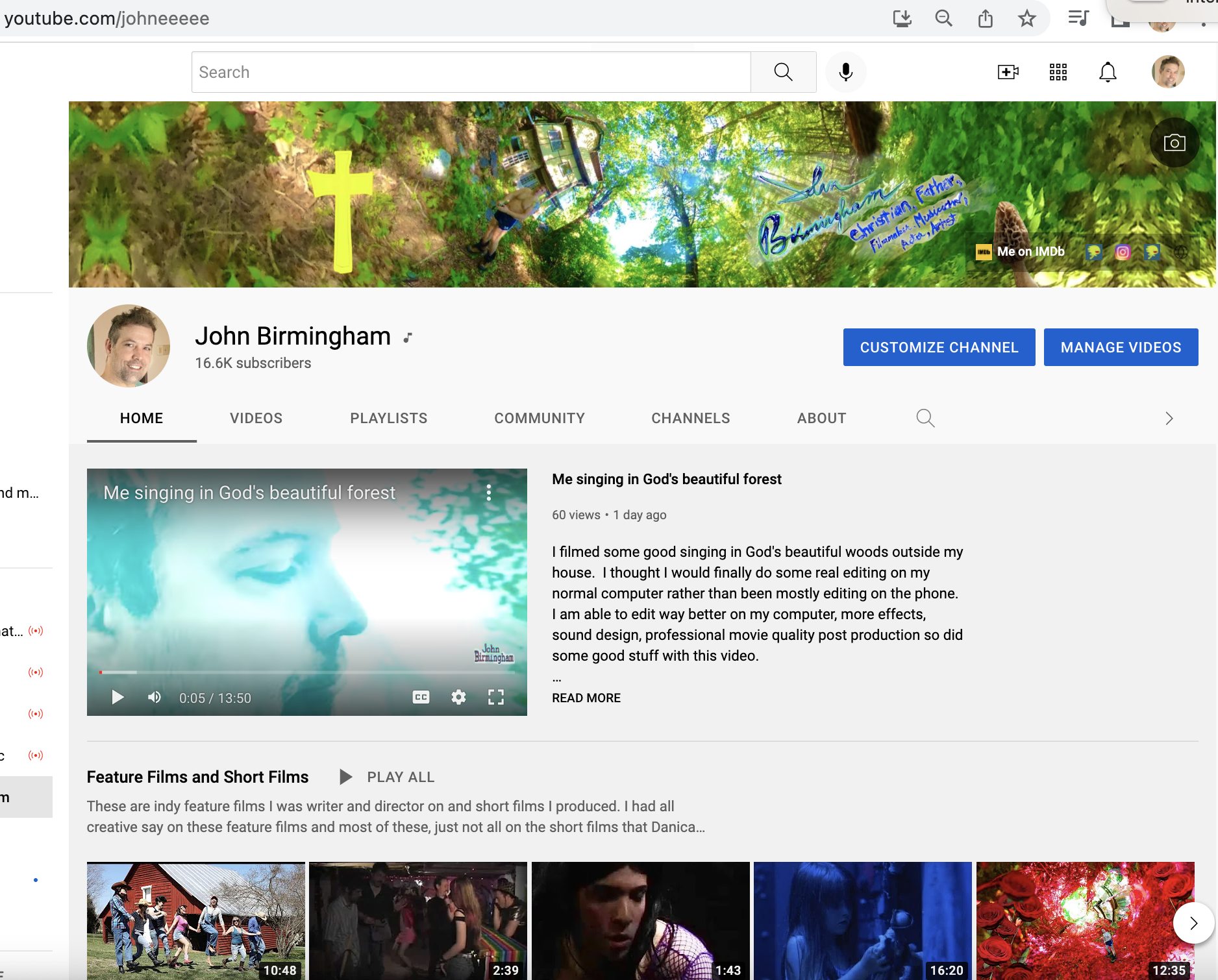This screenshot has width=1218, height=980.
Task: Open the 10:48 red barn thumbnail
Action: point(196,921)
